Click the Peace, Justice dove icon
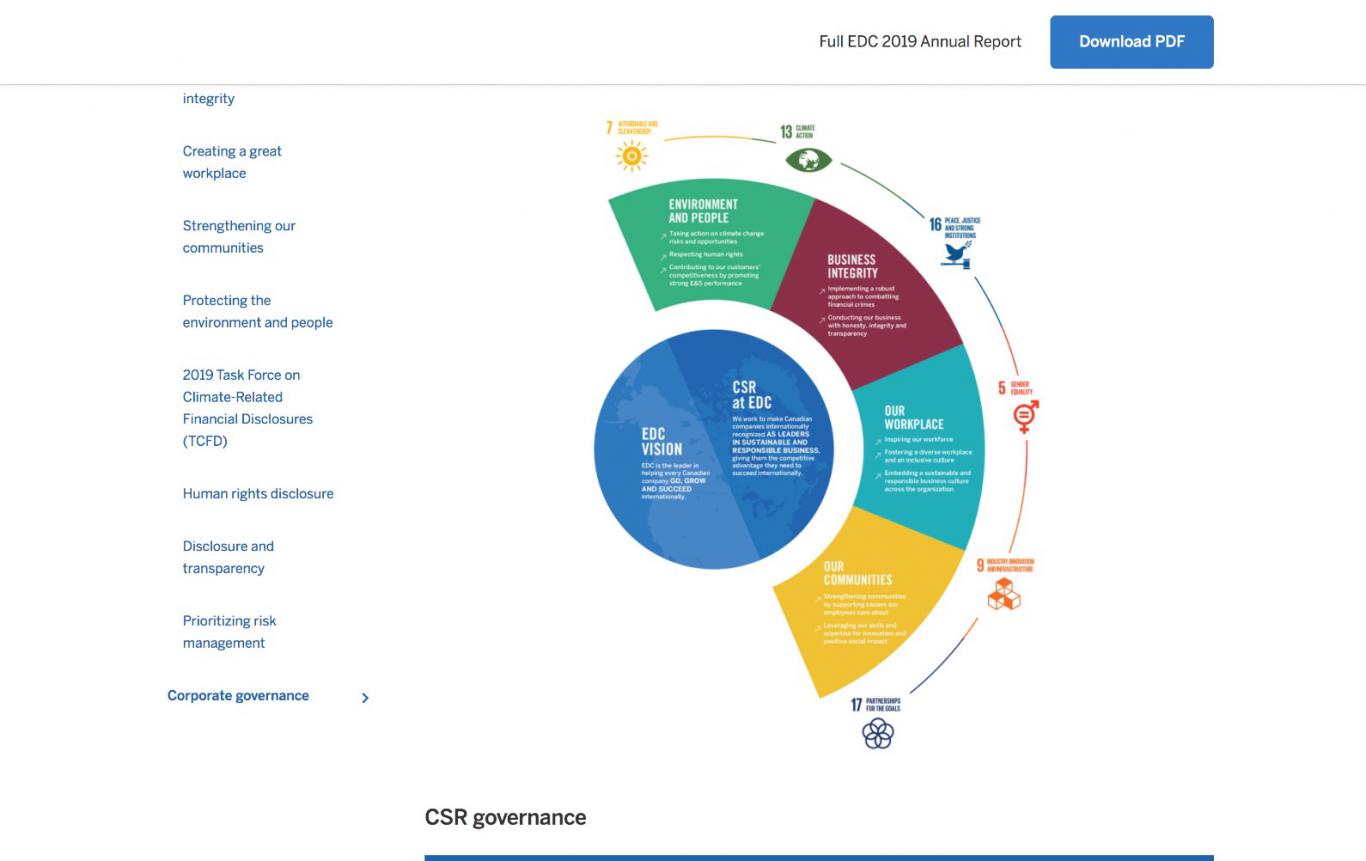Screen dimensions: 1366x861 pos(957,255)
